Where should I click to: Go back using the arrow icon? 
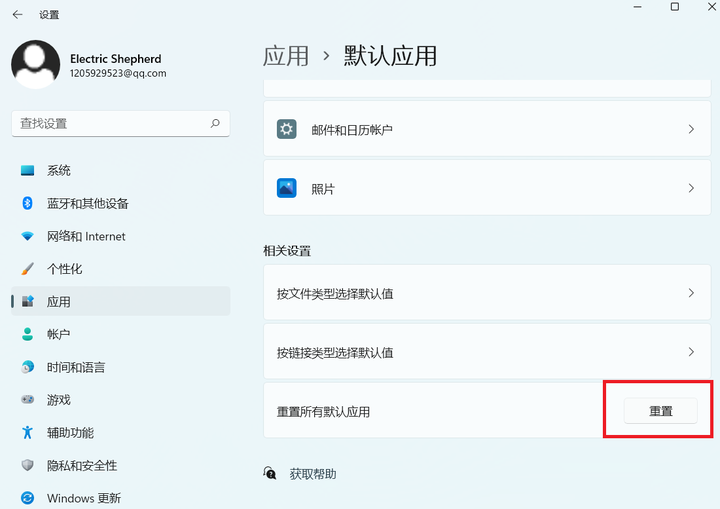tap(17, 15)
